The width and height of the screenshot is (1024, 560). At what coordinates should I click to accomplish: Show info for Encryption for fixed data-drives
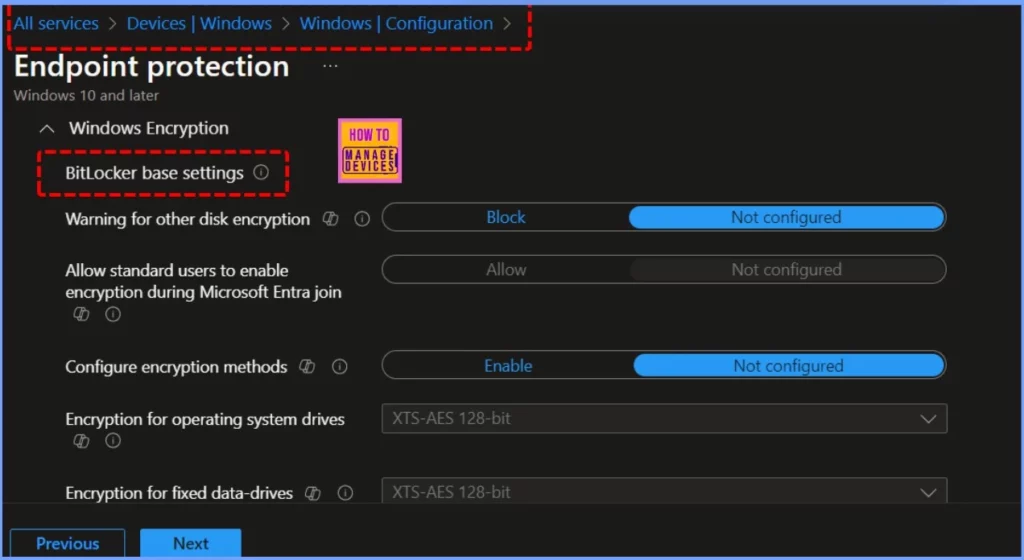click(x=345, y=493)
